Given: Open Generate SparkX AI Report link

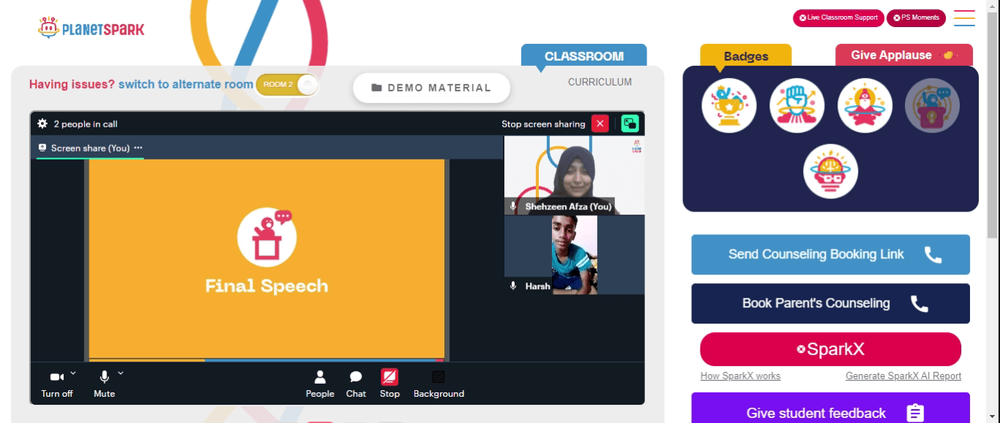Looking at the screenshot, I should pos(903,376).
